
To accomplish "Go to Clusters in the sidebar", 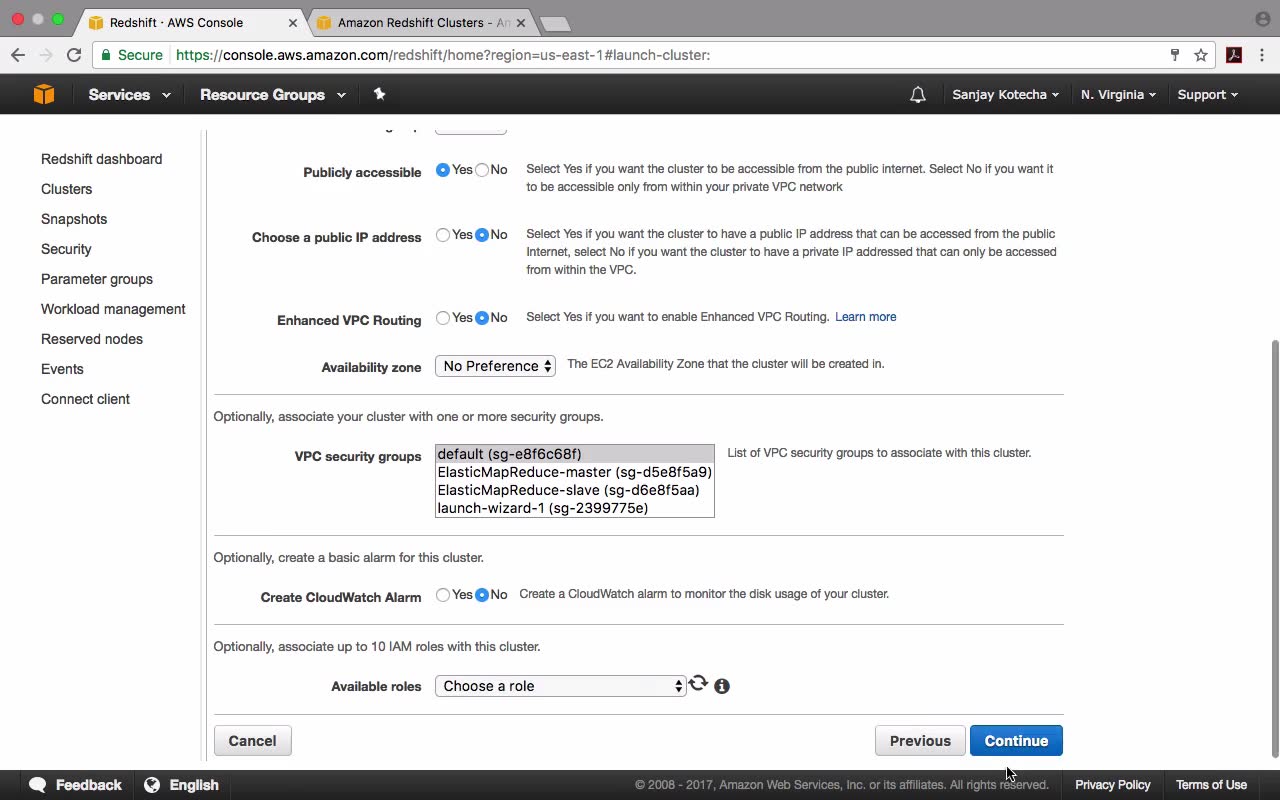I will coord(66,189).
